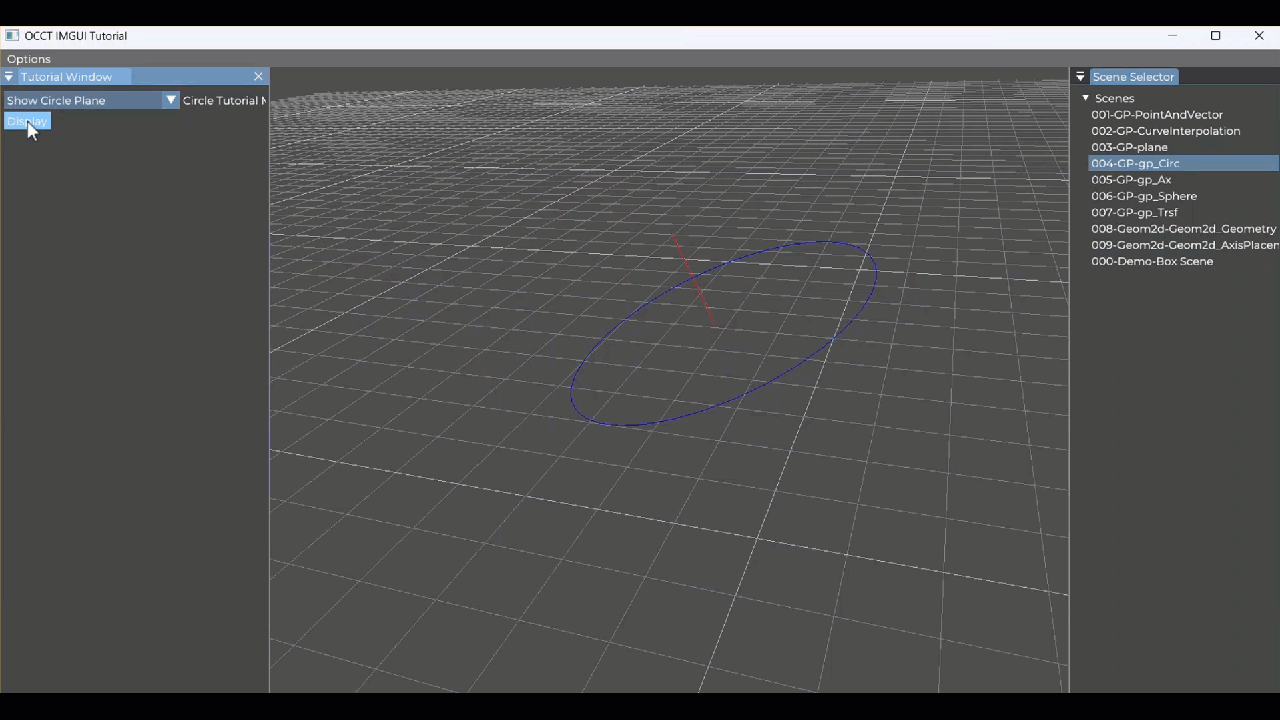Select scene 008-Geom2d-Geom2d_Geometry
The image size is (1280, 720).
[1183, 229]
